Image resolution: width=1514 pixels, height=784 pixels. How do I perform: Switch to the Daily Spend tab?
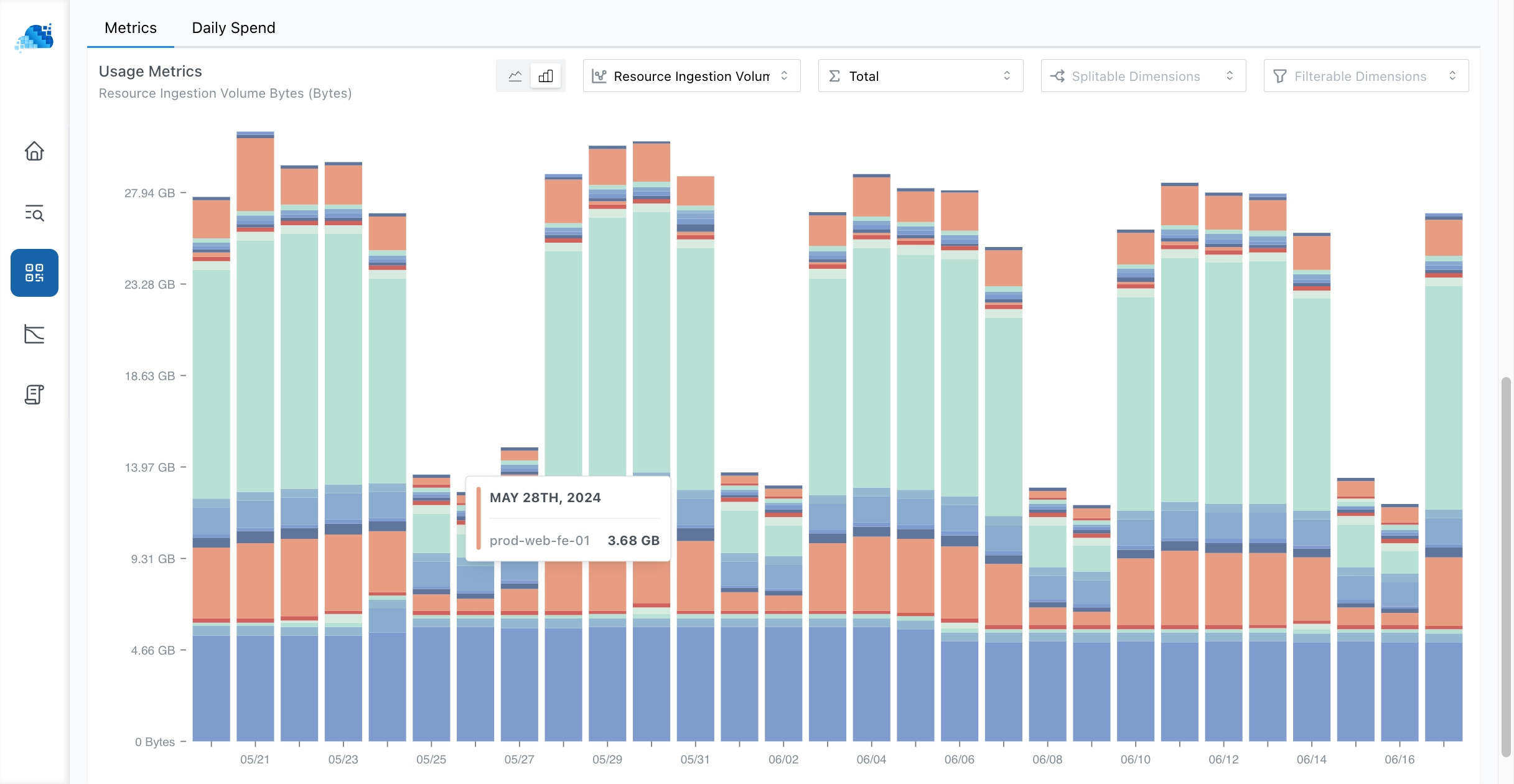233,28
